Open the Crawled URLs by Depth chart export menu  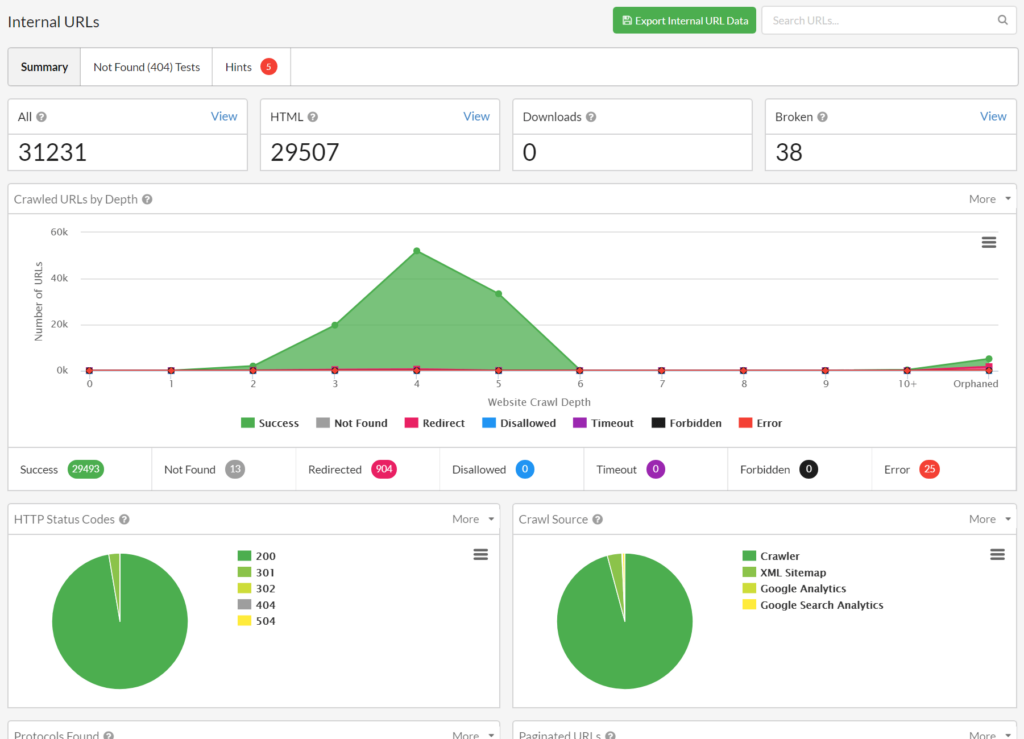click(988, 241)
